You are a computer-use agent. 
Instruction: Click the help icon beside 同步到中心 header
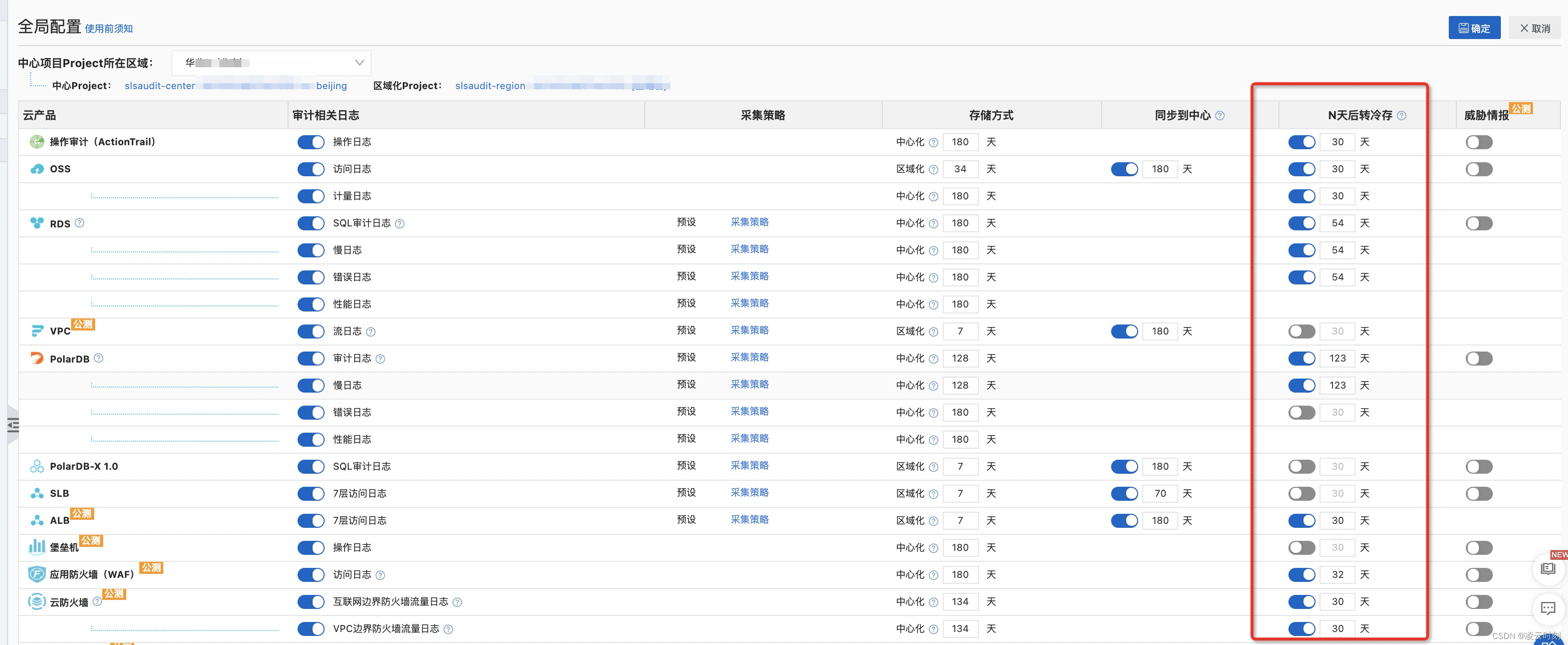pos(1220,116)
